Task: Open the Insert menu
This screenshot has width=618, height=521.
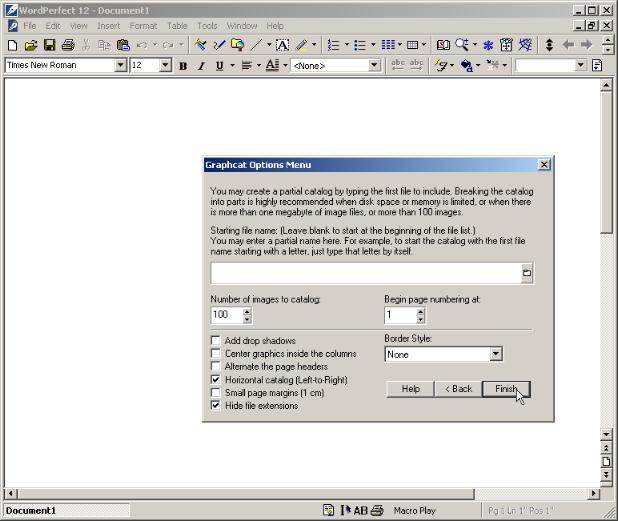Action: tap(108, 26)
